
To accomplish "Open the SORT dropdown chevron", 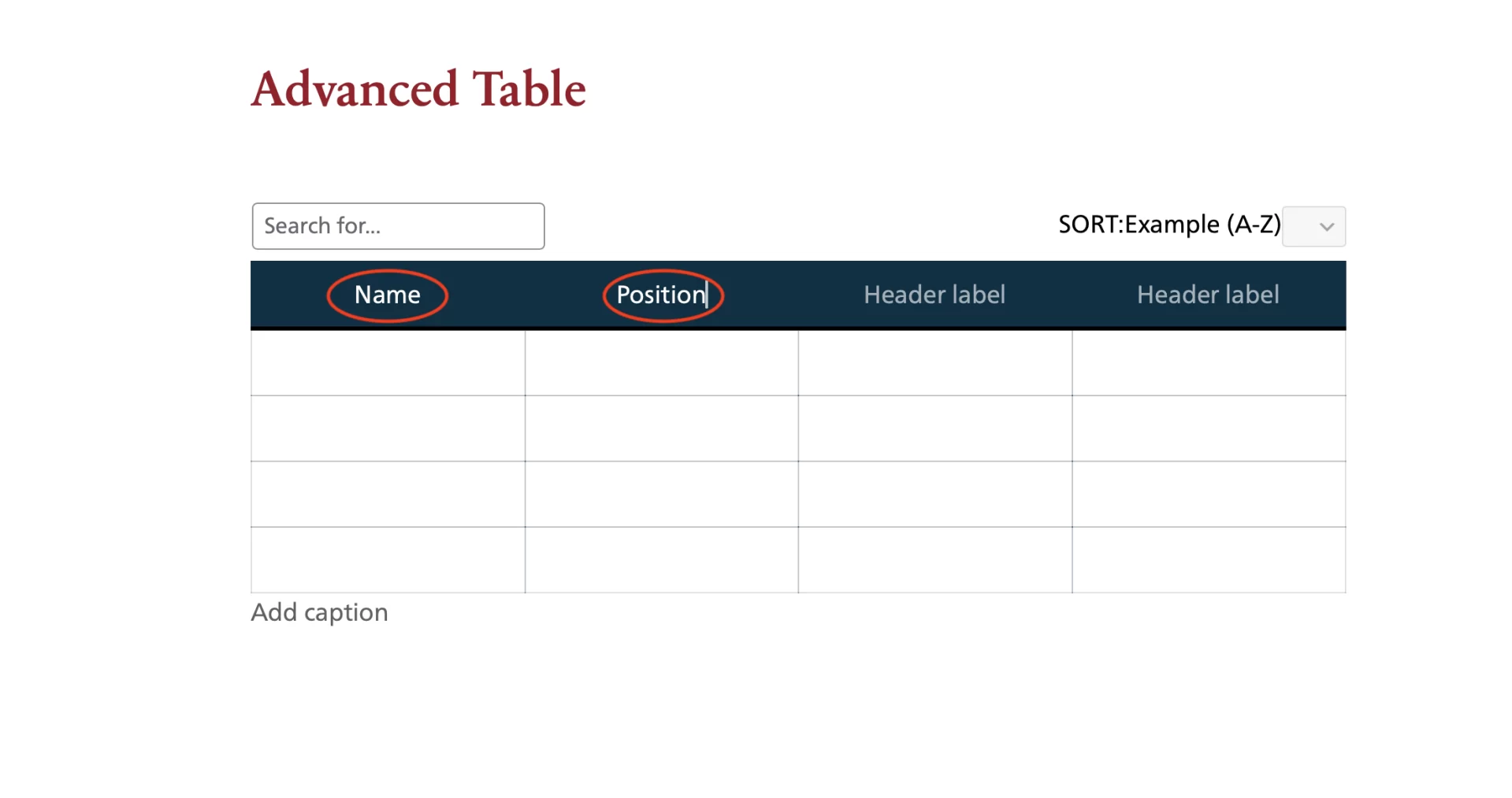I will click(1326, 227).
